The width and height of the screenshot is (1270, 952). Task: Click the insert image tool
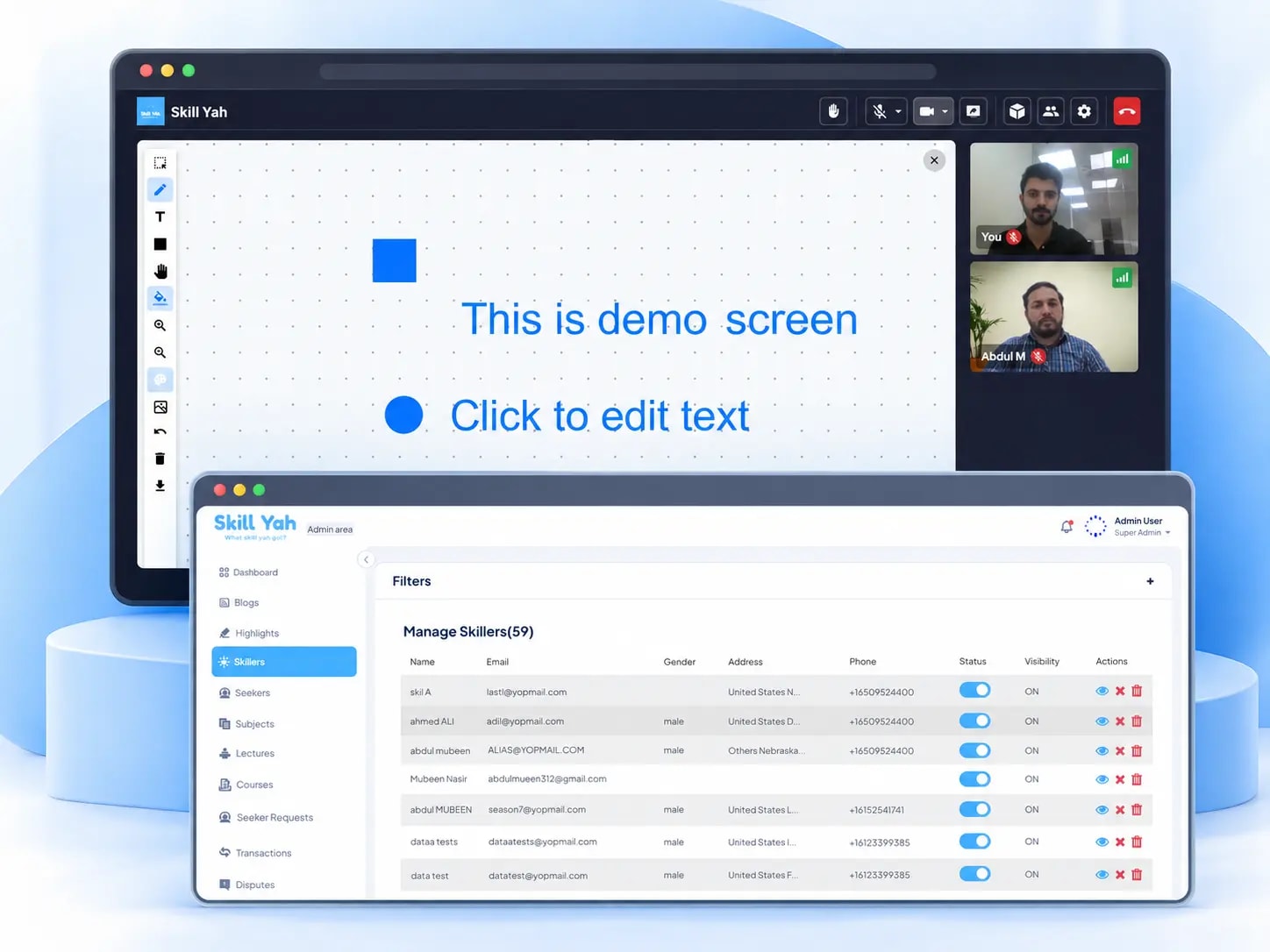[160, 407]
